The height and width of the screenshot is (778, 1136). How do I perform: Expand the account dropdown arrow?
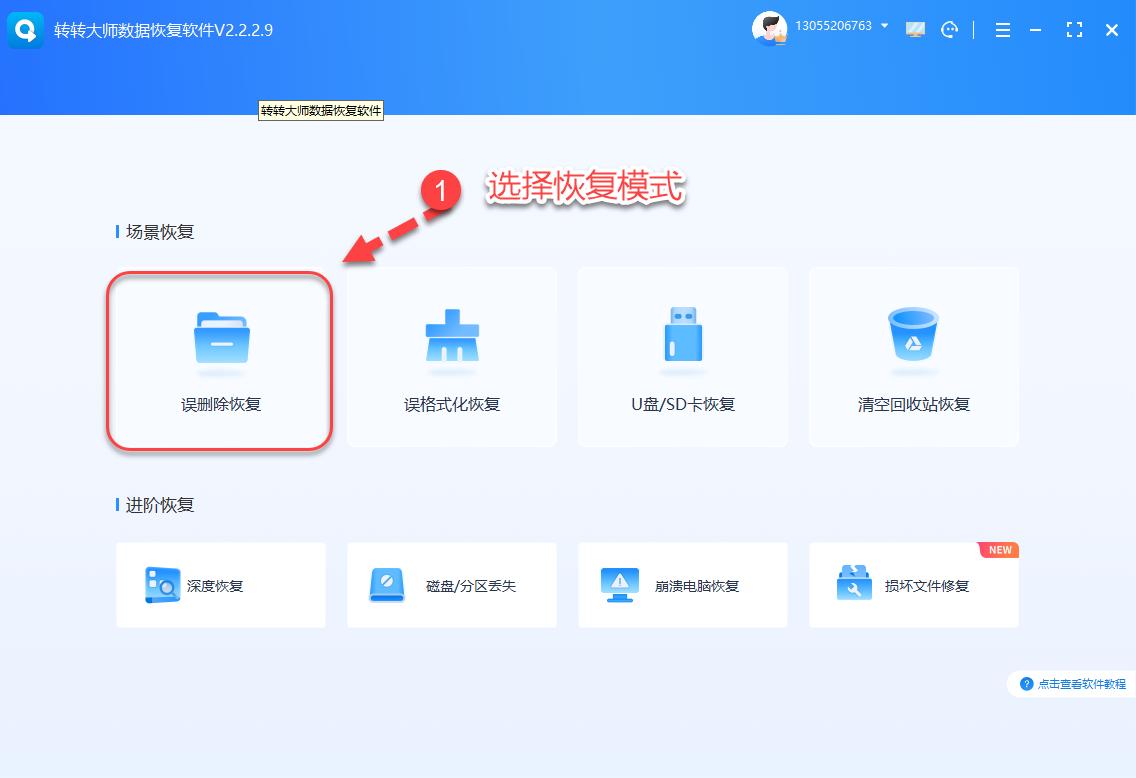(884, 26)
